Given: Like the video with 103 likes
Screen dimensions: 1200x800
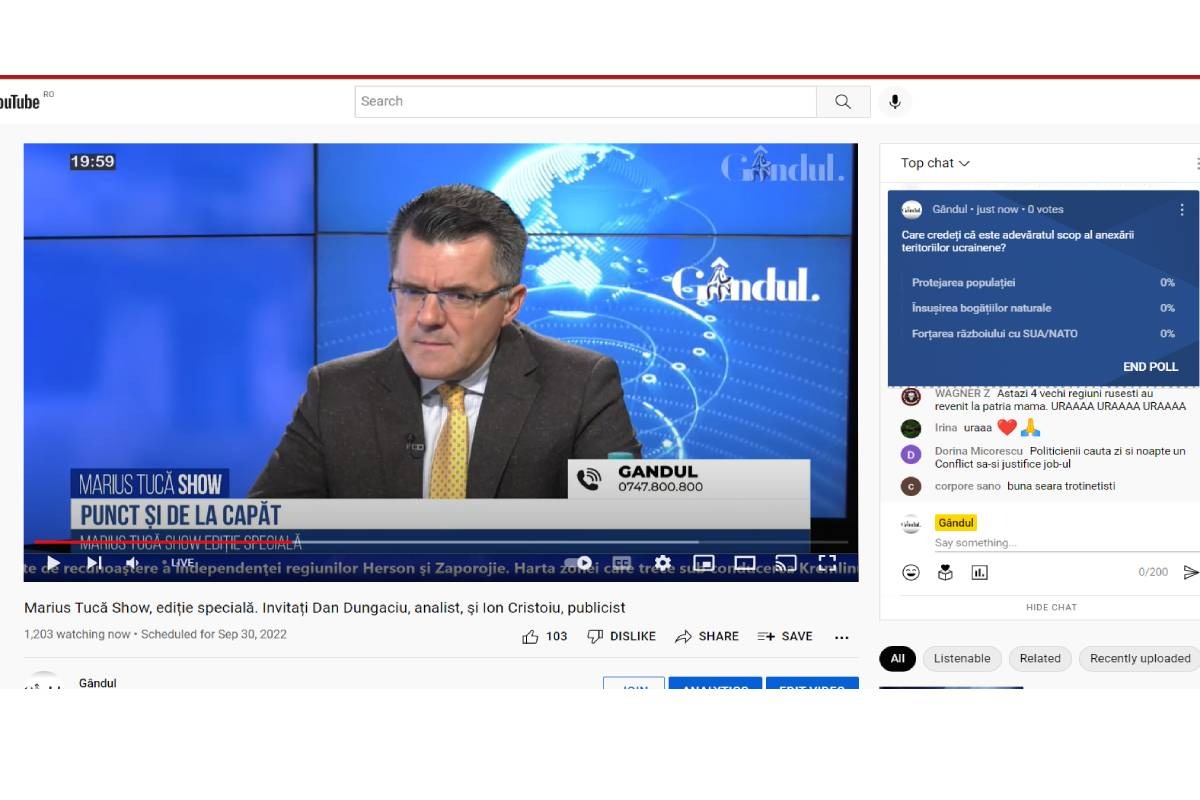Looking at the screenshot, I should pos(545,636).
